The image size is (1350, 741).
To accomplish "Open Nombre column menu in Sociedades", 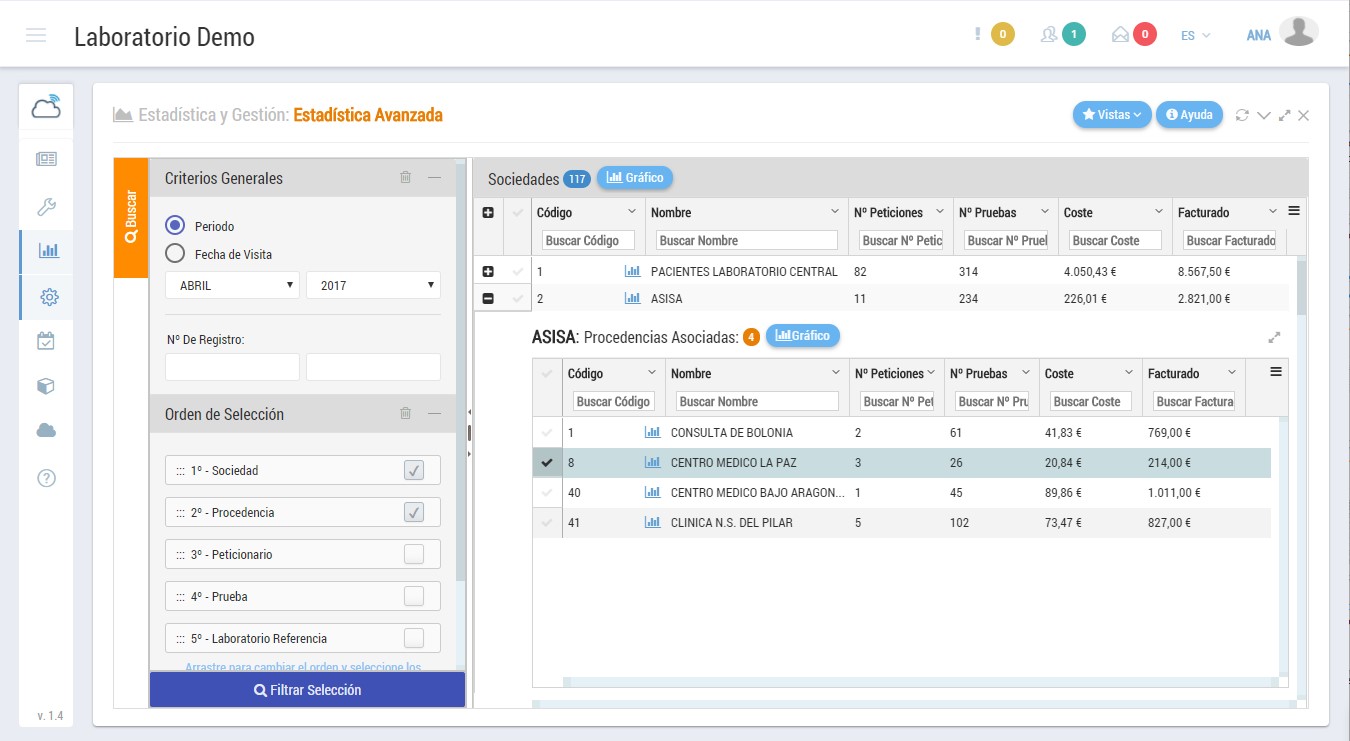I will point(836,212).
